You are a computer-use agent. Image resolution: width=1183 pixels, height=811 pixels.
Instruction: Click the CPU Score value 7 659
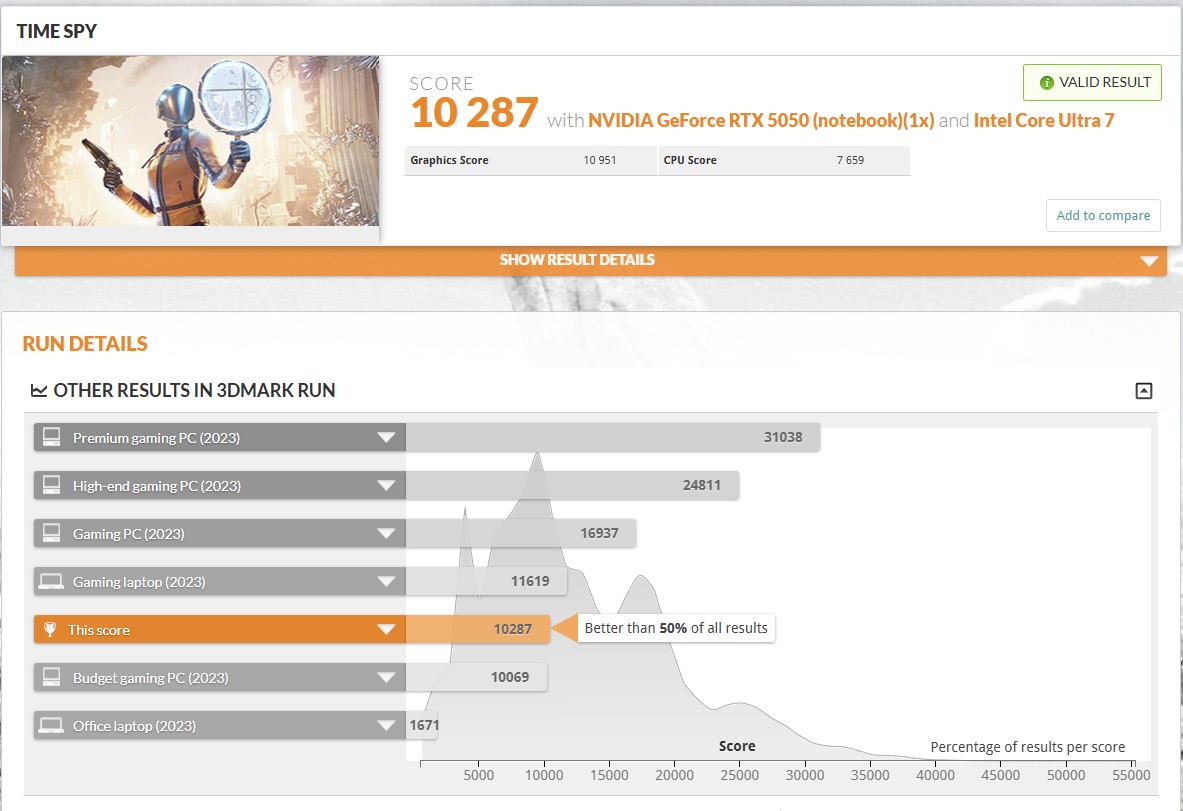click(x=850, y=160)
